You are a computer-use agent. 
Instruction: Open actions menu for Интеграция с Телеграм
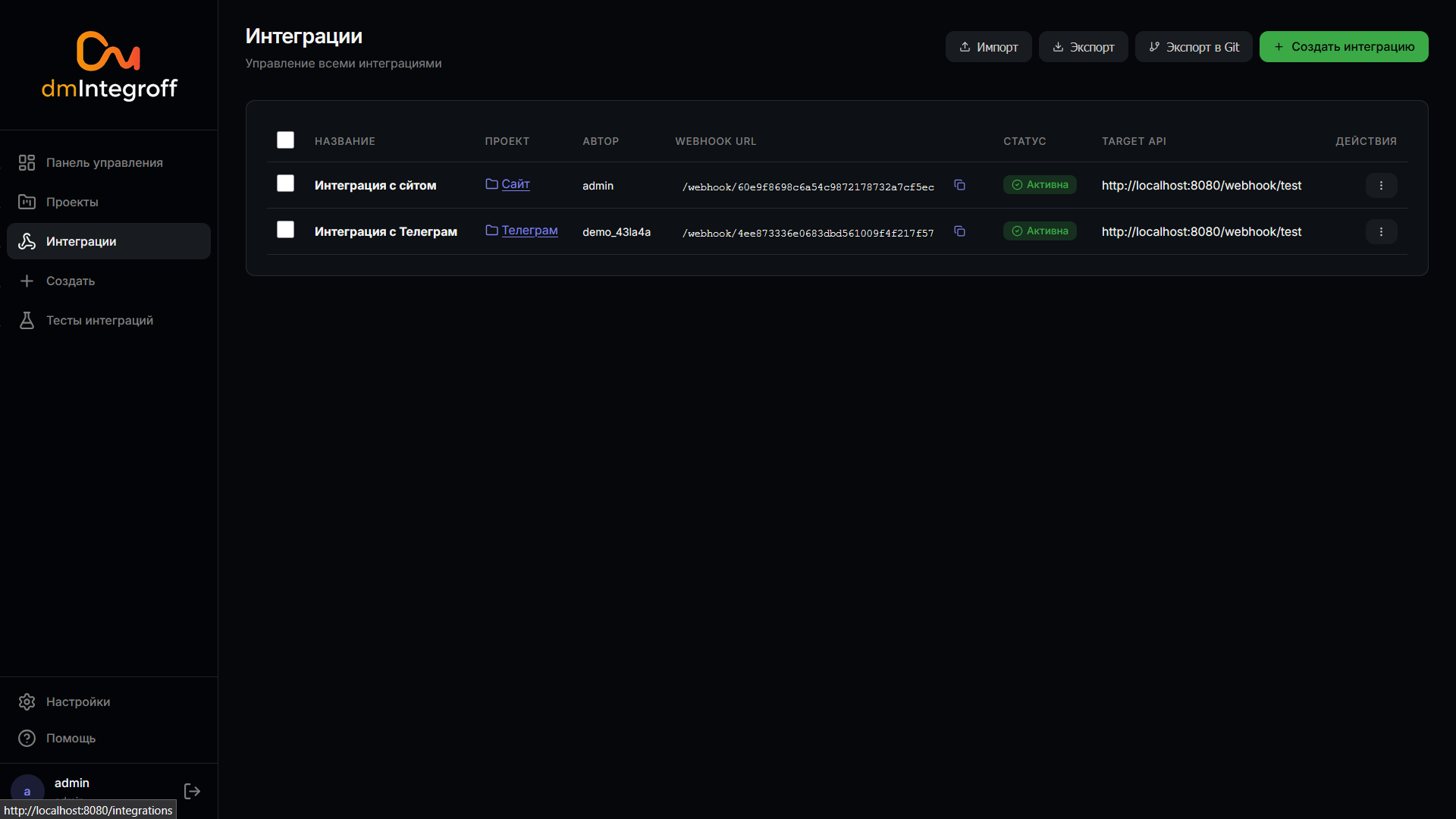coord(1381,231)
